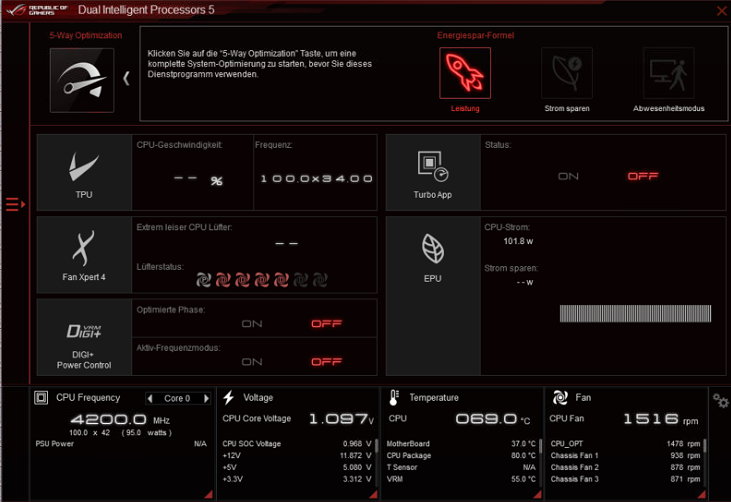Expand Temperature panel via corner triangle
This screenshot has width=731, height=502.
[537, 495]
